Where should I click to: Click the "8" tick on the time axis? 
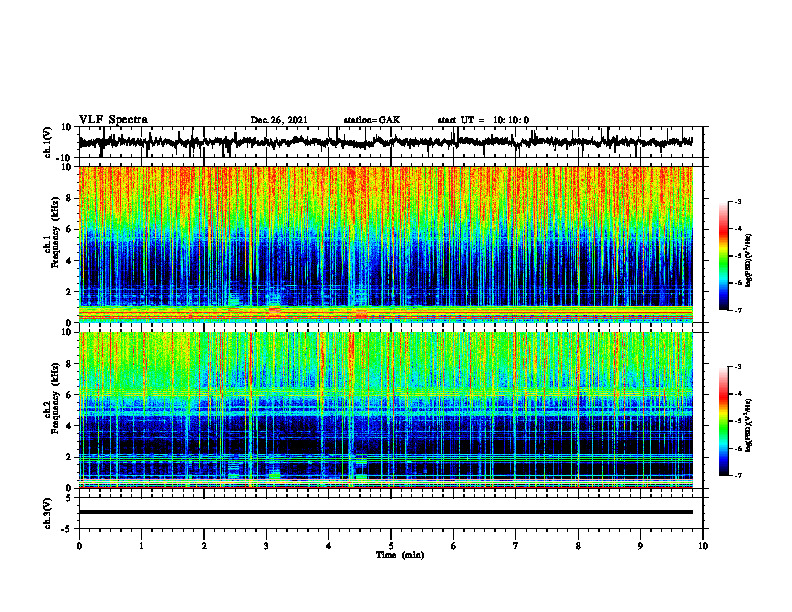pyautogui.click(x=578, y=546)
